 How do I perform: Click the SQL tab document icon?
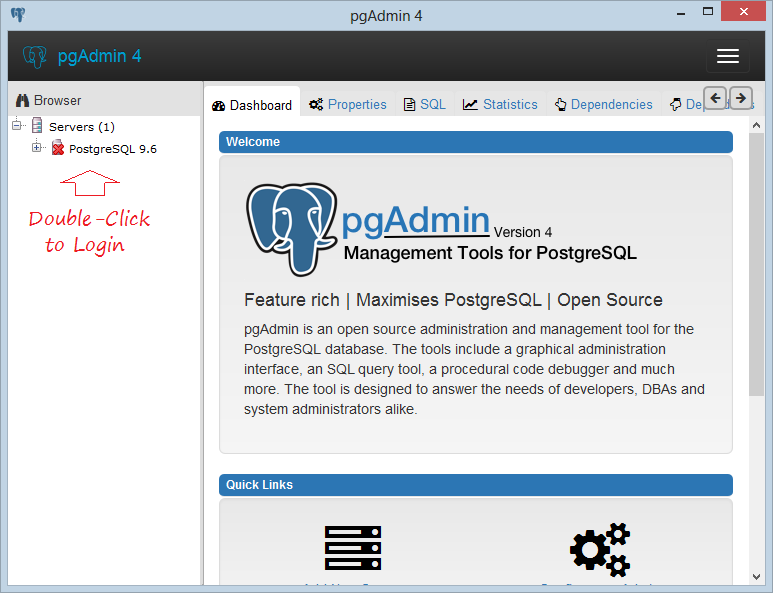click(x=409, y=105)
